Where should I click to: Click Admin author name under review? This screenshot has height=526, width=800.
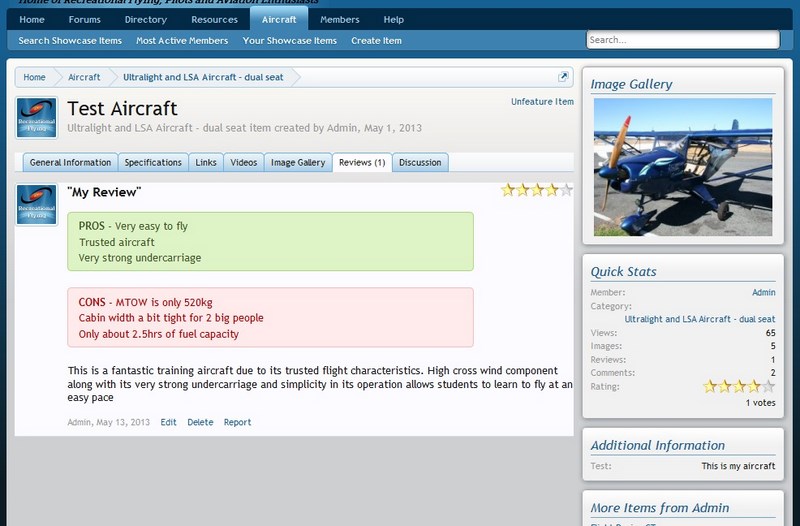79,422
